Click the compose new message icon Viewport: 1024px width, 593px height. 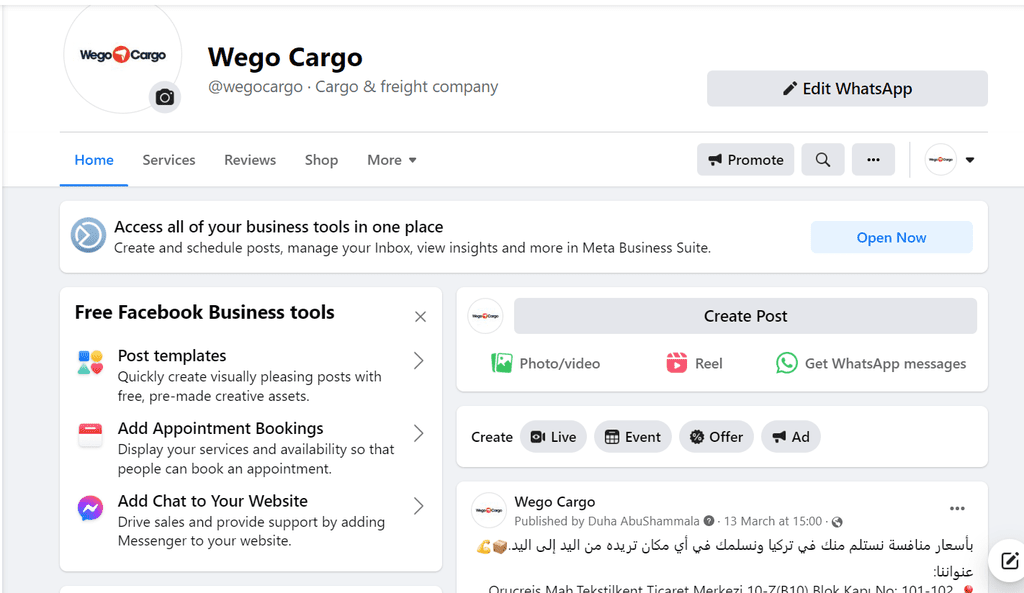(1009, 561)
